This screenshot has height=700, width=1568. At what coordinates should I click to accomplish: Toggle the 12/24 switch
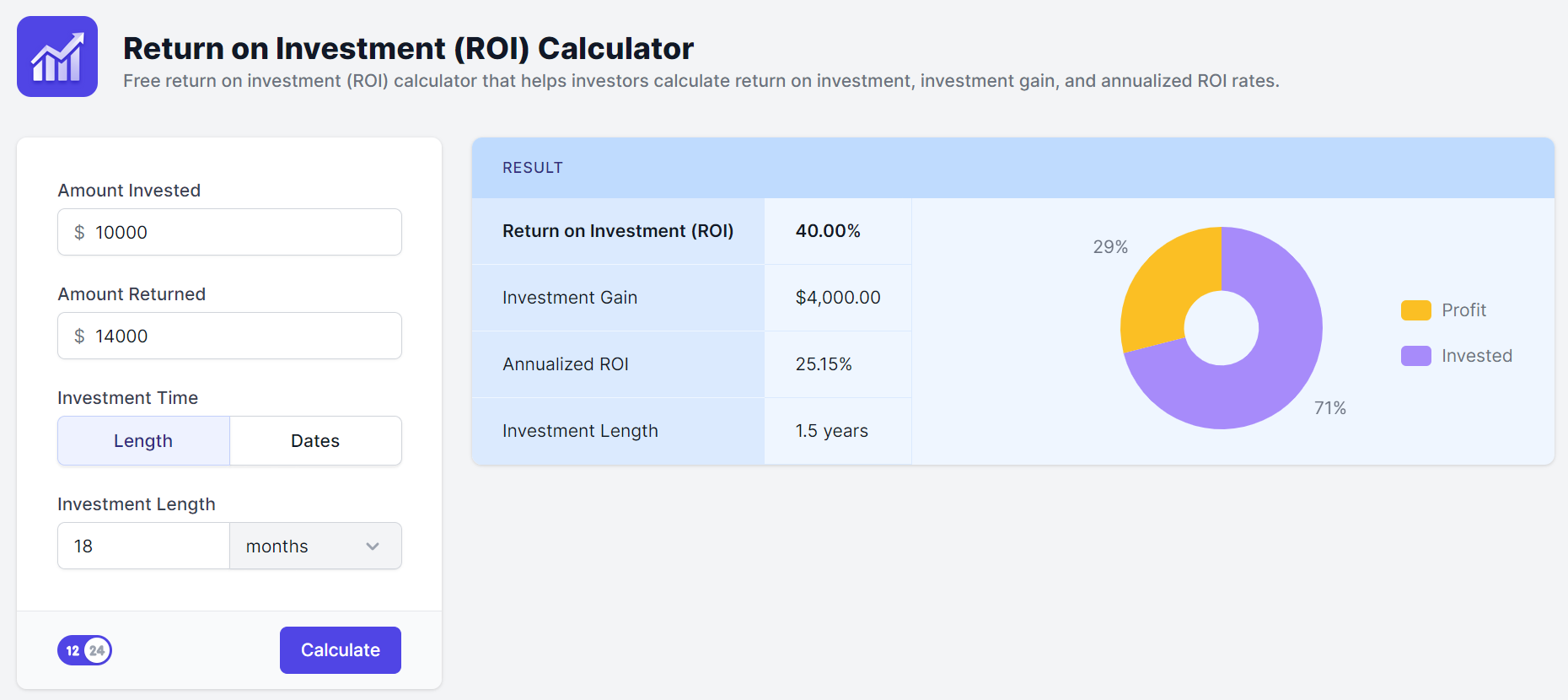(x=84, y=650)
